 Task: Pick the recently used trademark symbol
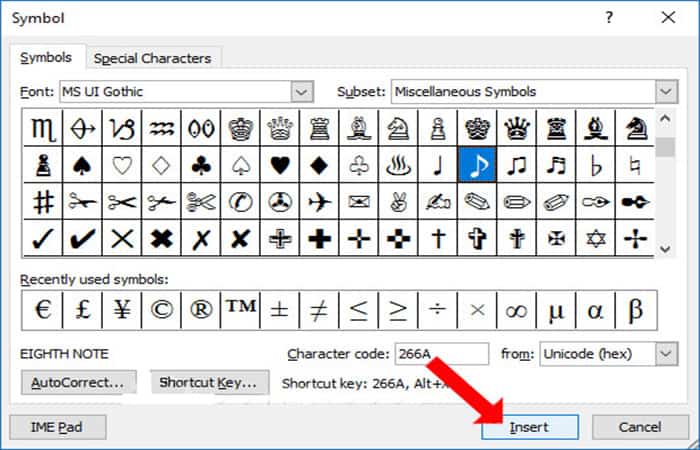tap(240, 310)
